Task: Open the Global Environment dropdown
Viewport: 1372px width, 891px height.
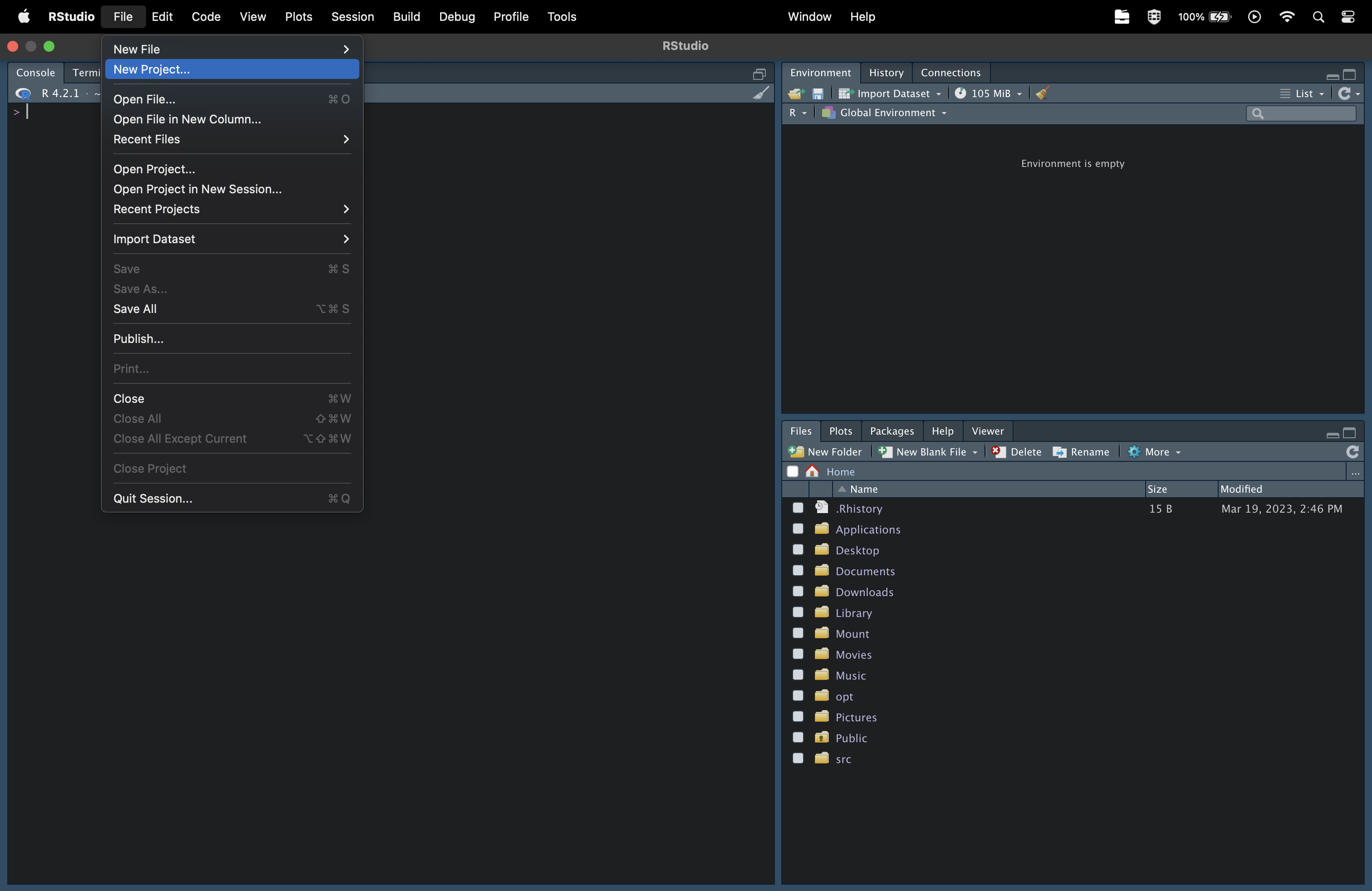Action: click(885, 113)
